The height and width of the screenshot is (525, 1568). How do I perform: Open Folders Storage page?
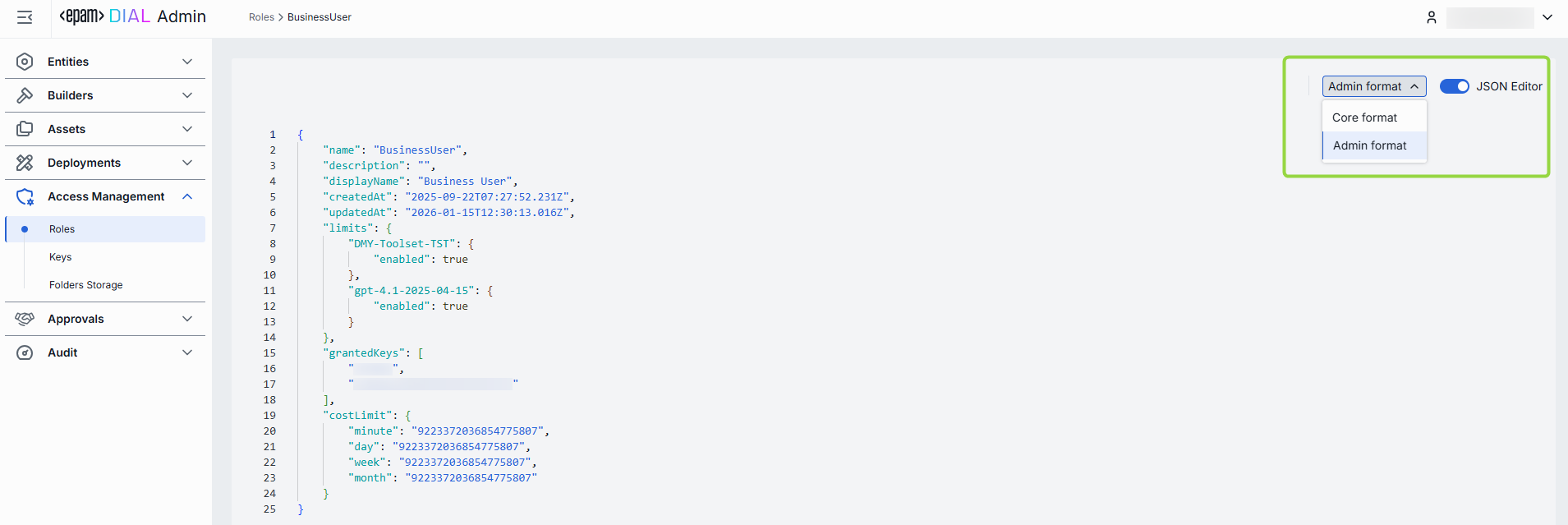click(86, 285)
